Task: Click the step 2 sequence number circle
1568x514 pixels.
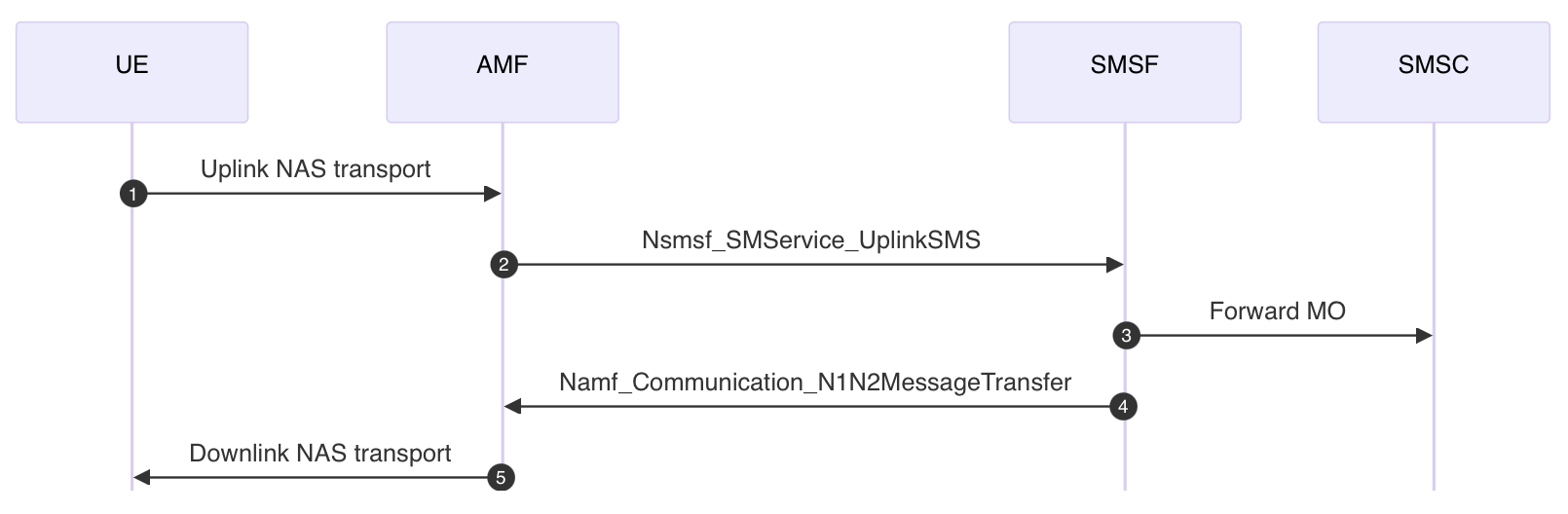Action: click(x=504, y=265)
